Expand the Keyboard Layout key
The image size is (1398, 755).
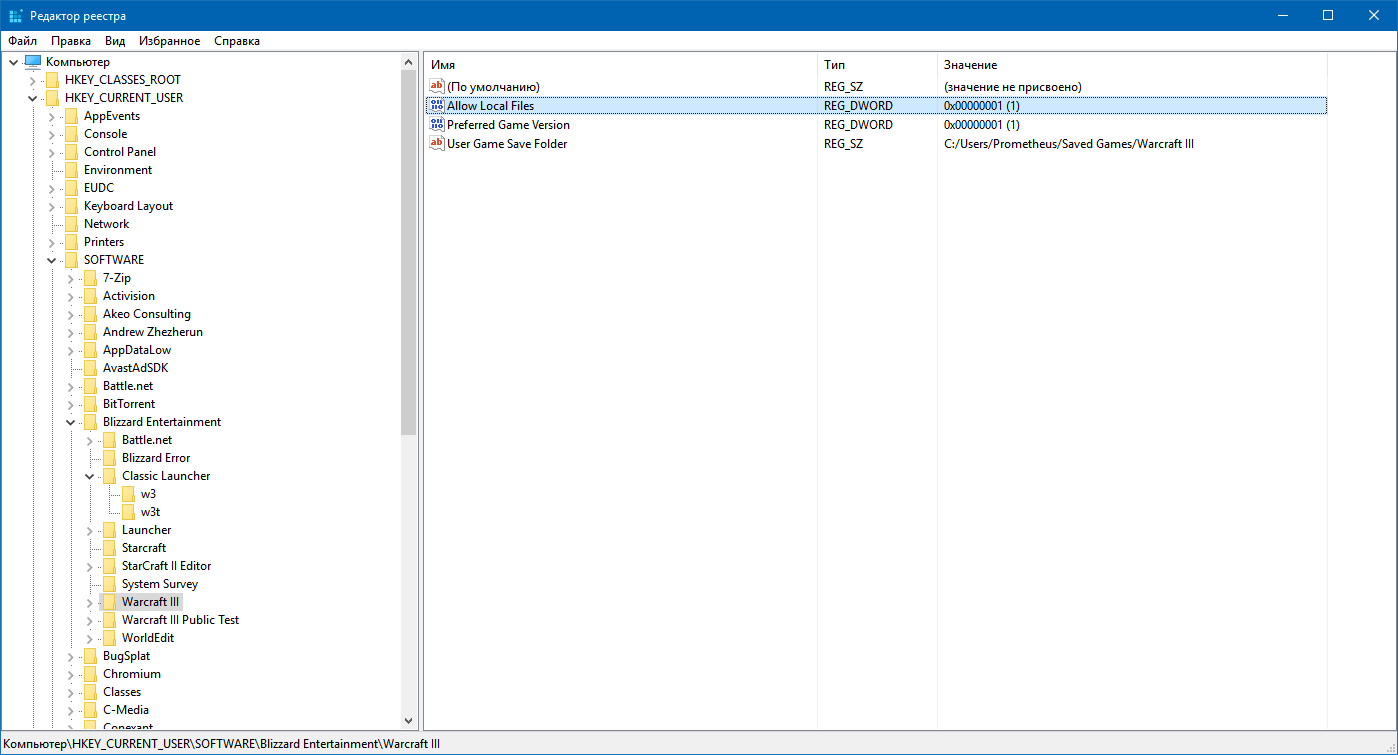(x=51, y=206)
